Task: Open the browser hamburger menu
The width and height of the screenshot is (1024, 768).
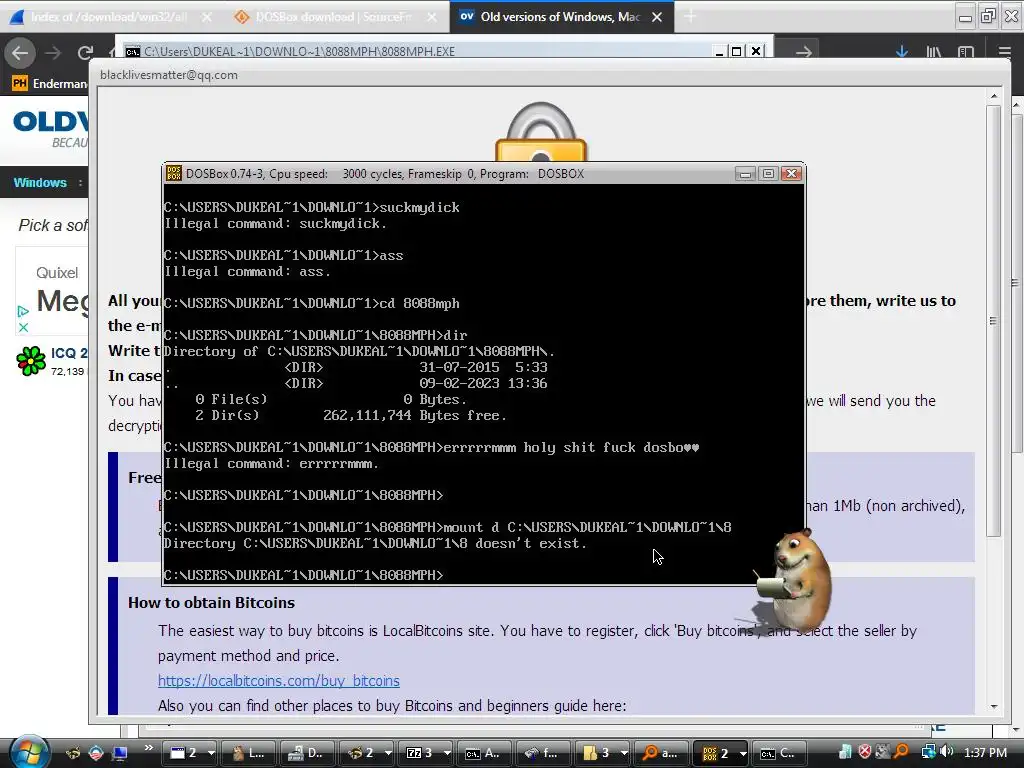Action: coord(1004,52)
